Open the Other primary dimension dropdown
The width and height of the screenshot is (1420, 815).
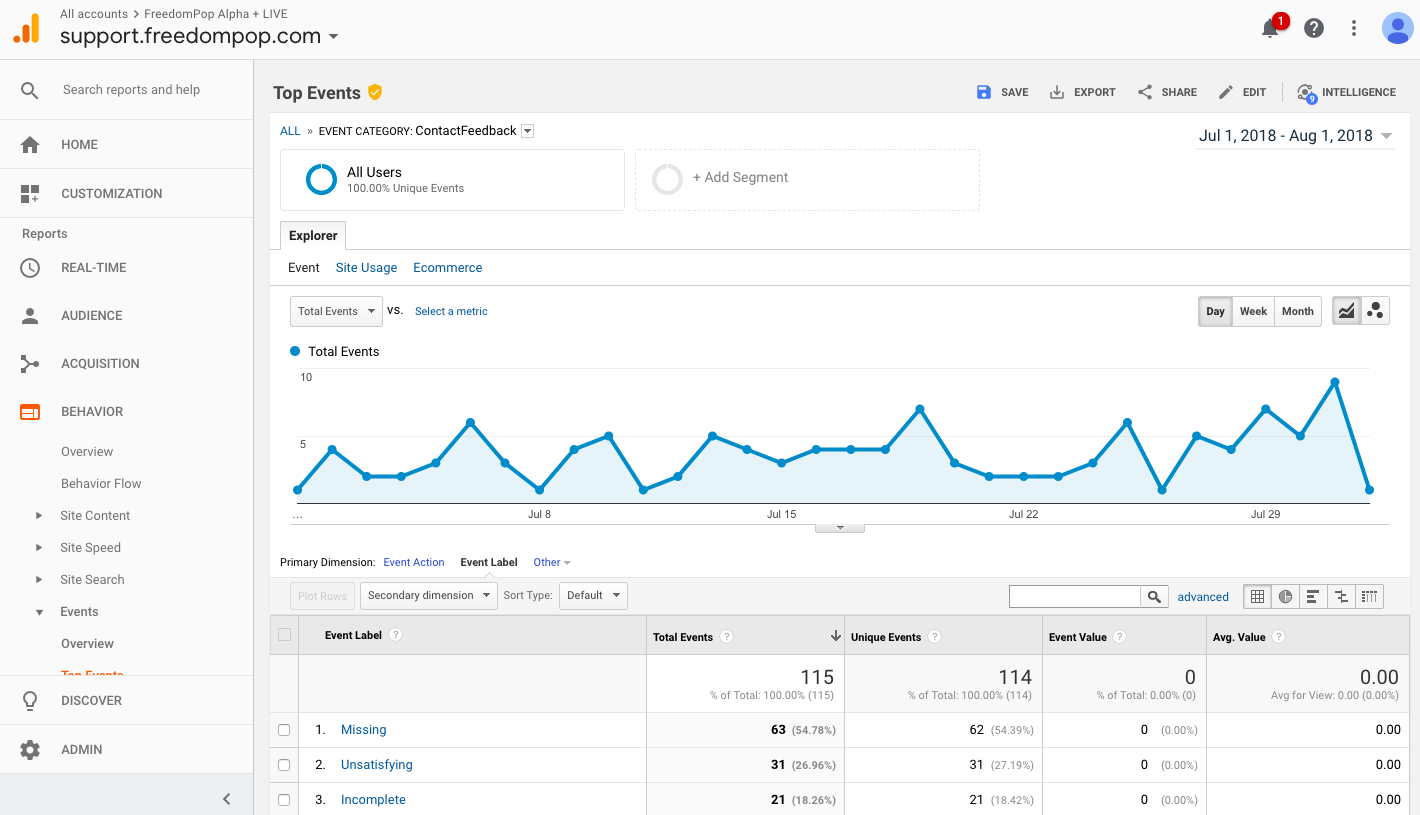pos(552,562)
